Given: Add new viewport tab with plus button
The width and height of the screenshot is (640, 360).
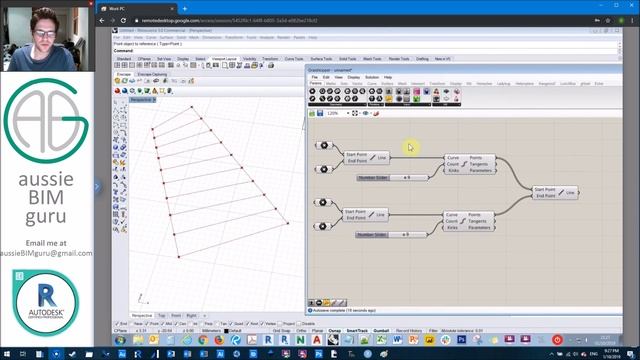Looking at the screenshot, I should pyautogui.click(x=204, y=316).
